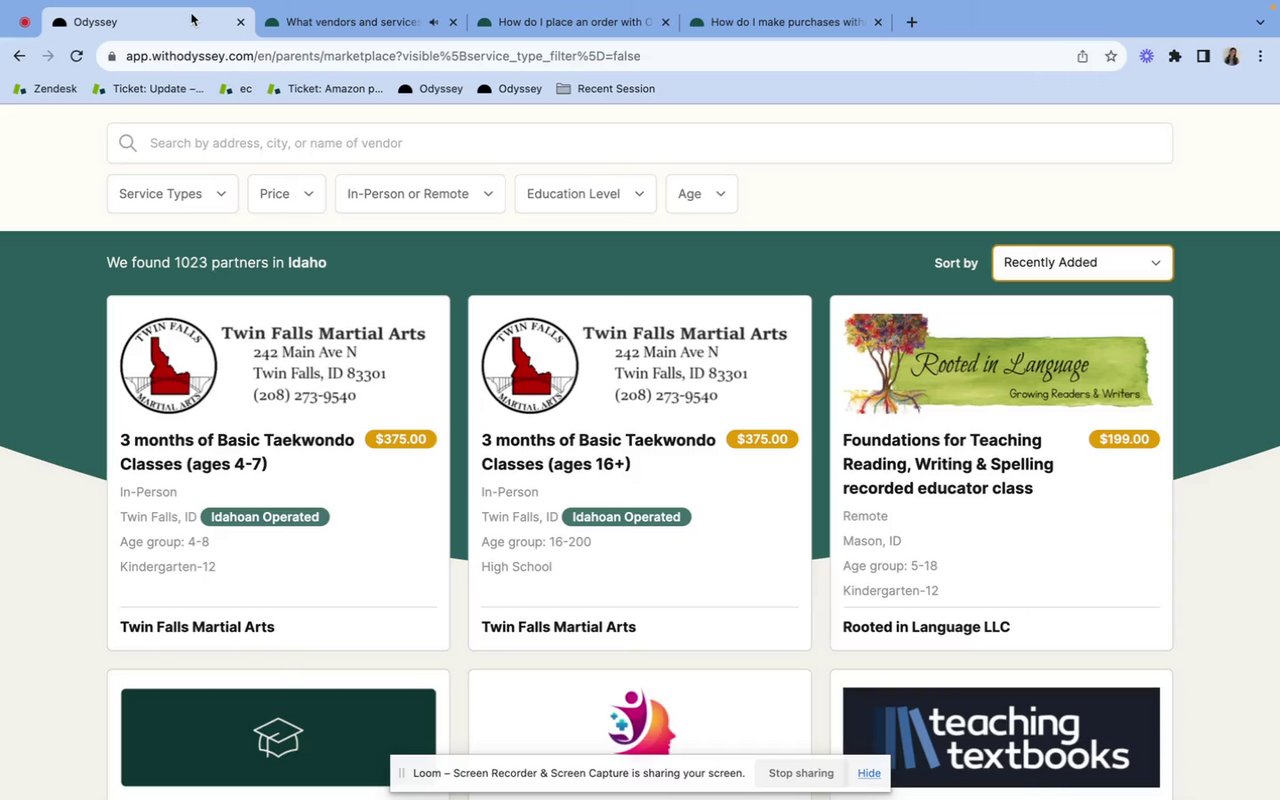1280x800 pixels.
Task: Open the Chrome three-dot menu
Action: (1260, 57)
